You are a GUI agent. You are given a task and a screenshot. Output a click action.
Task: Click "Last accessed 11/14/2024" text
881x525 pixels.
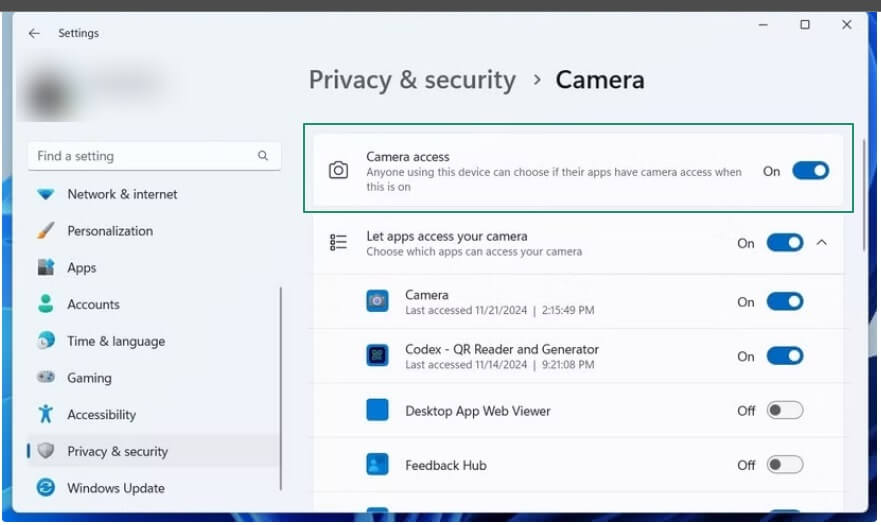click(466, 365)
